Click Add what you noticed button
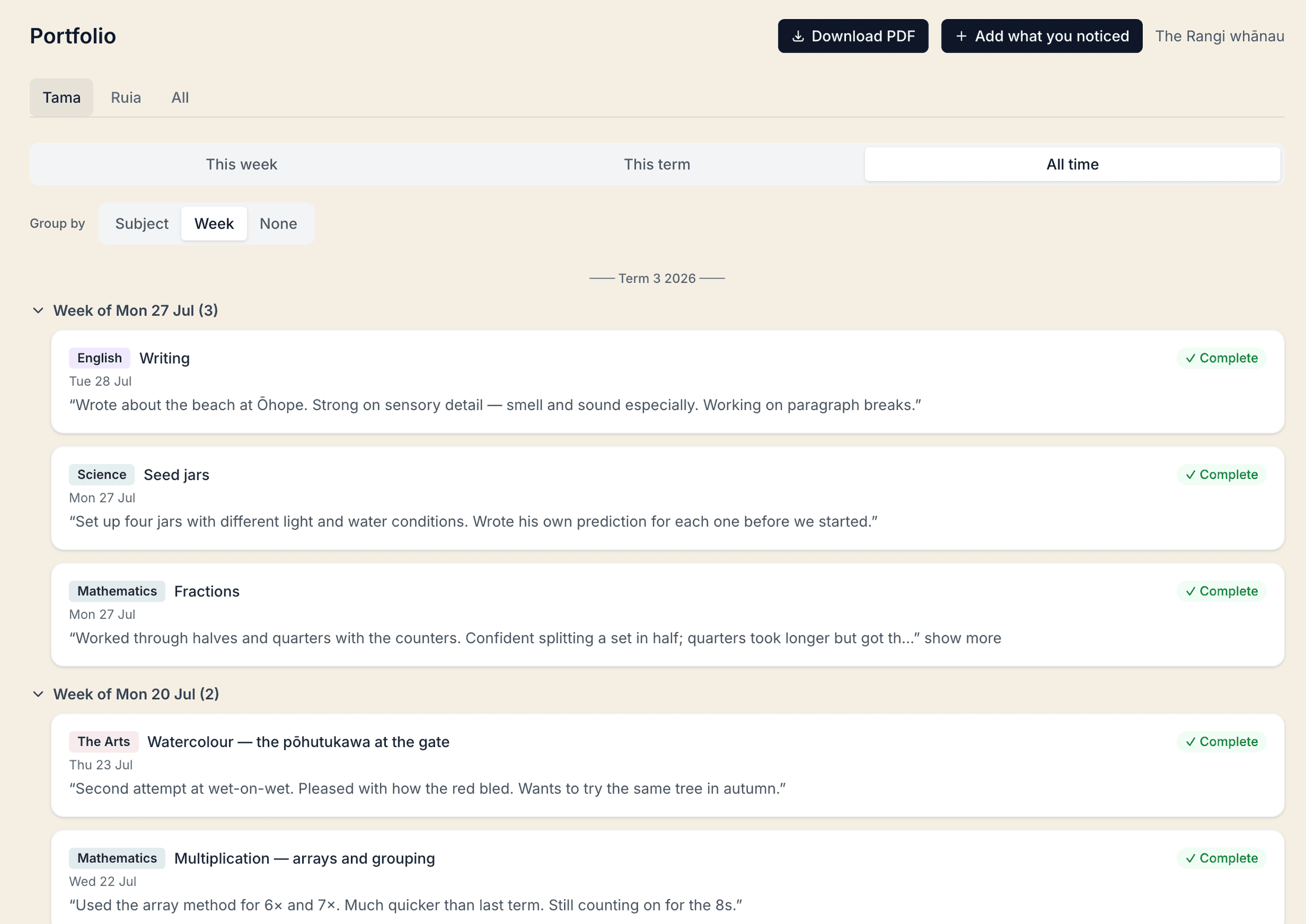The height and width of the screenshot is (924, 1306). point(1041,36)
